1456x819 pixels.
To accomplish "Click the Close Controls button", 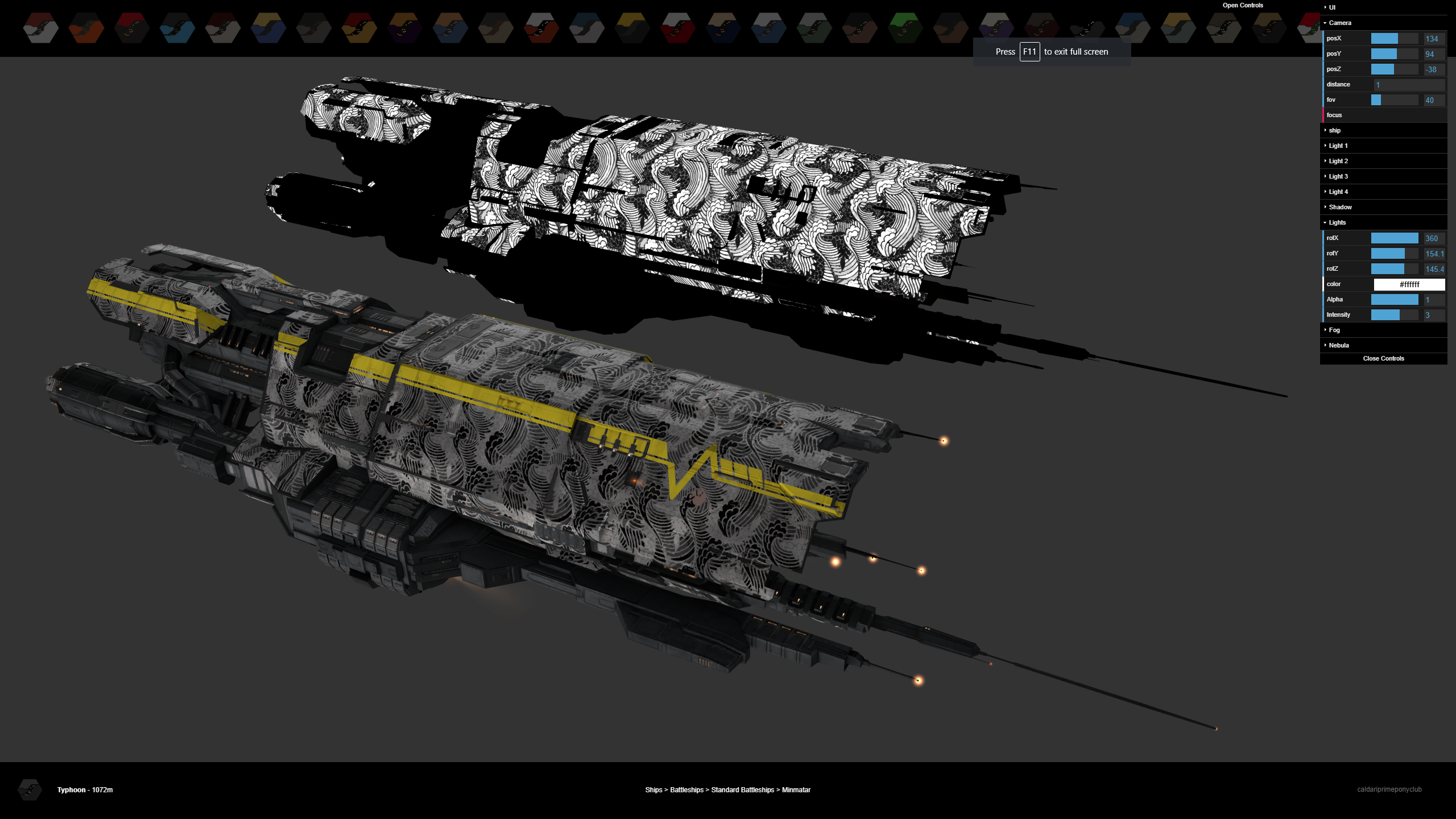I will pos(1383,358).
